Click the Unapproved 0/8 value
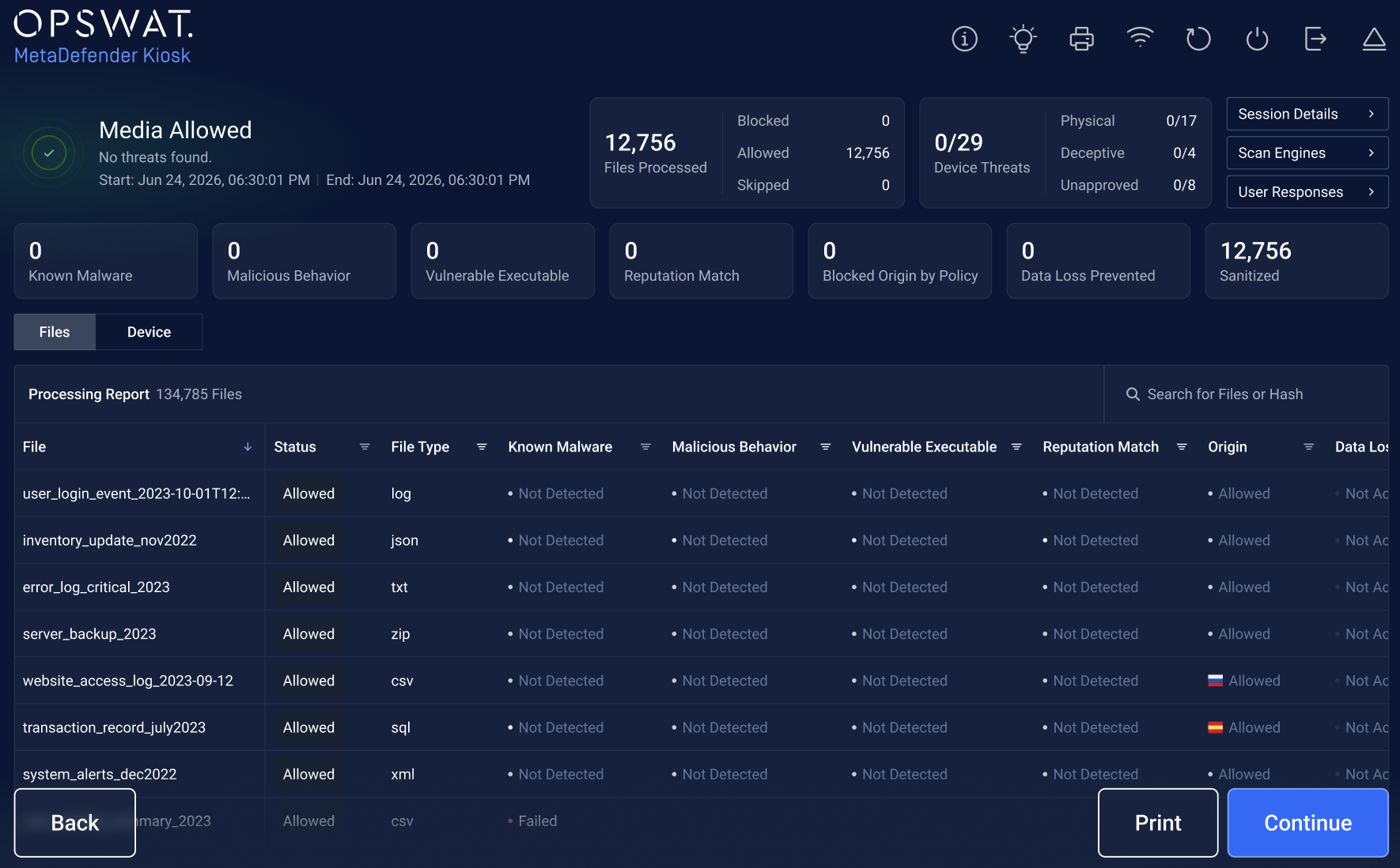This screenshot has height=868, width=1400. (1184, 184)
